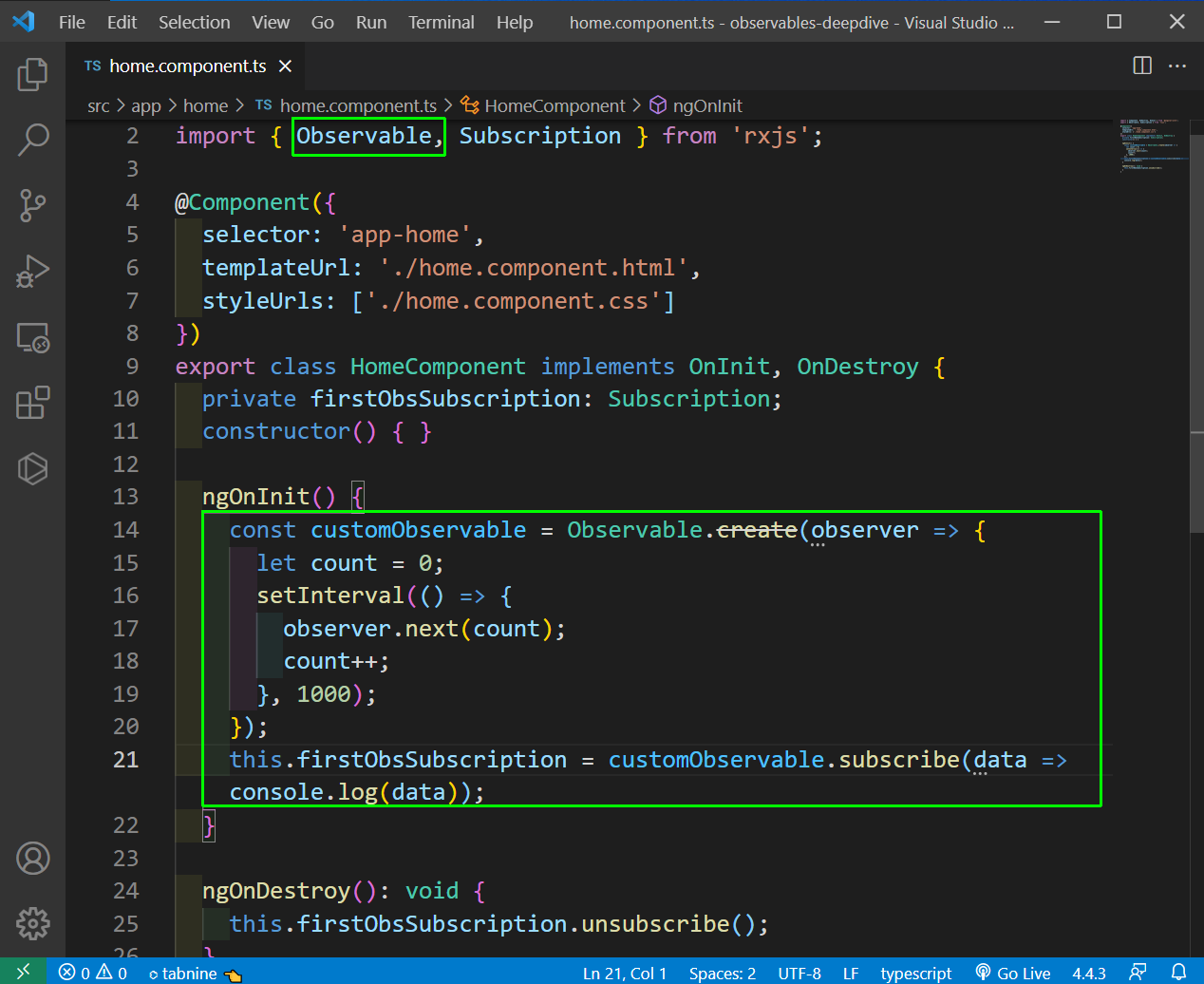Image resolution: width=1204 pixels, height=984 pixels.
Task: Click line number 21 in gutter
Action: (125, 760)
